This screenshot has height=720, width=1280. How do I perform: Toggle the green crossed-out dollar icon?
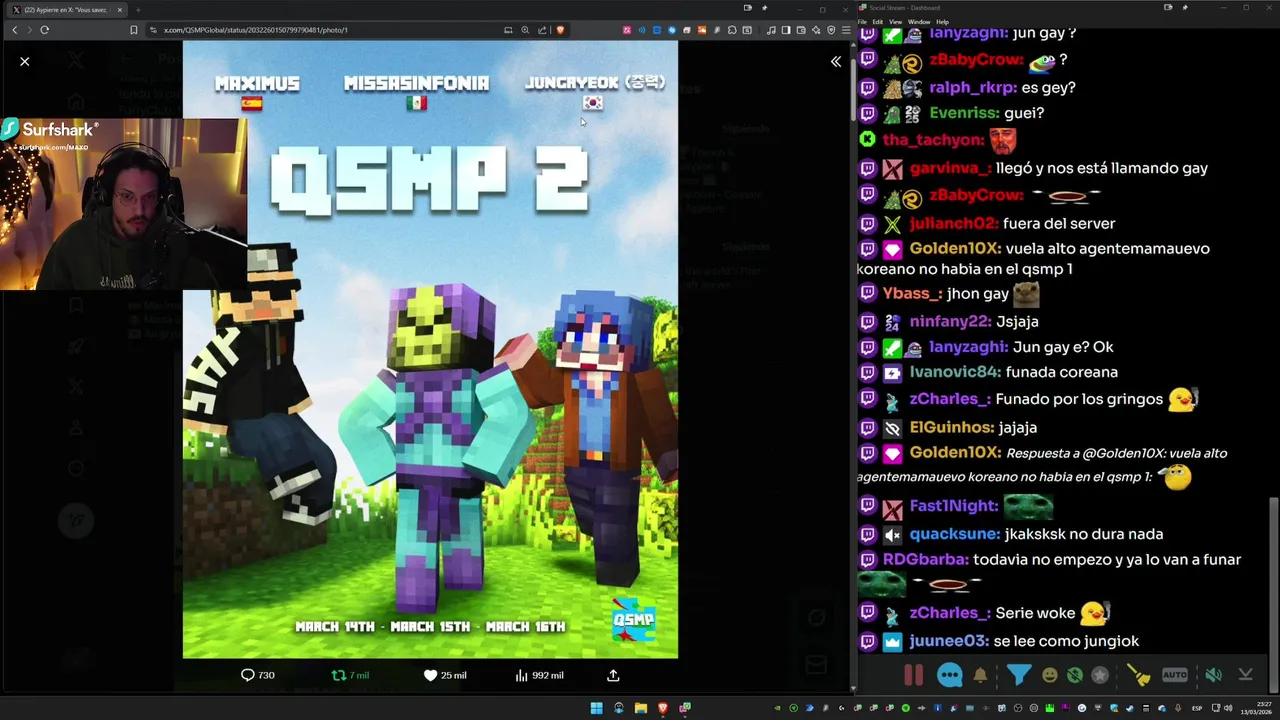point(1075,675)
